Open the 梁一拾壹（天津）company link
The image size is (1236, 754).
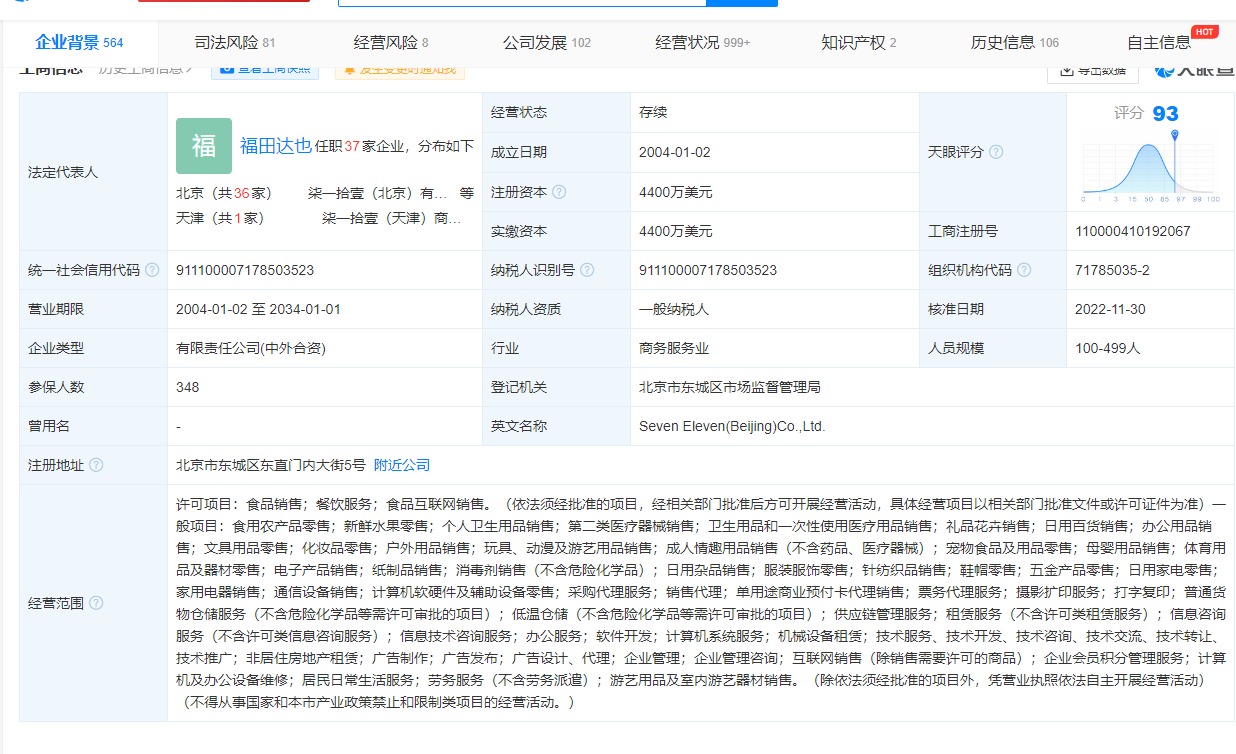click(391, 217)
